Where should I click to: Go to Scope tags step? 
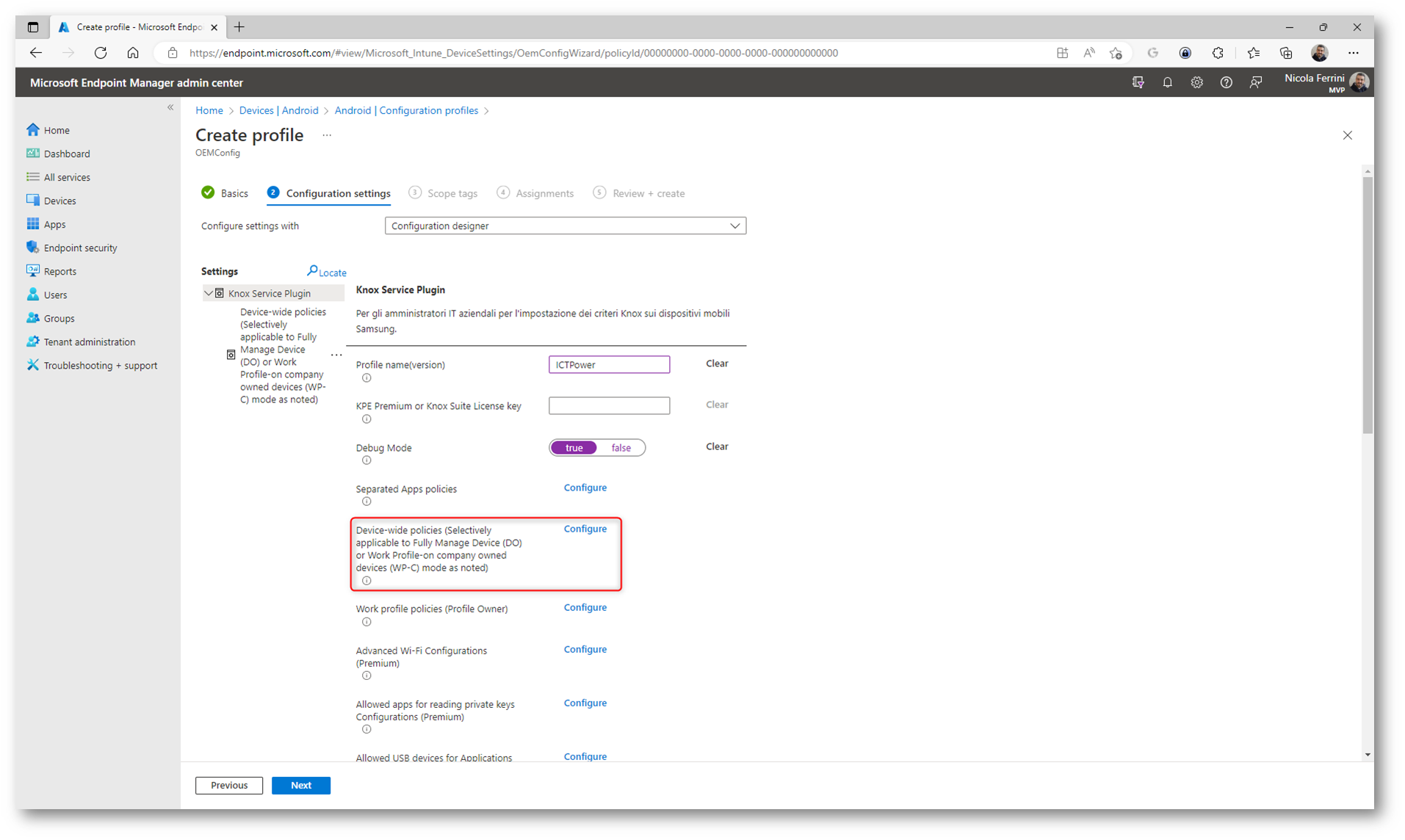click(443, 193)
